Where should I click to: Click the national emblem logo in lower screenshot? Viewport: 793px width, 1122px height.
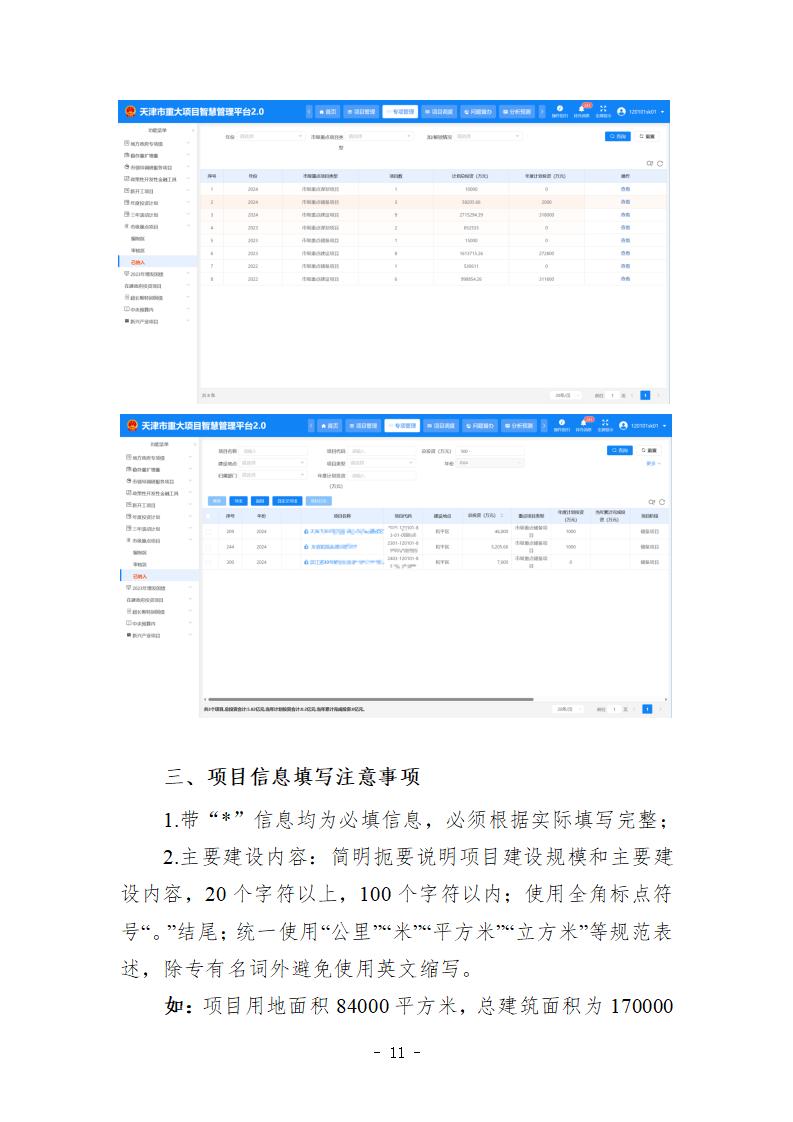click(132, 425)
